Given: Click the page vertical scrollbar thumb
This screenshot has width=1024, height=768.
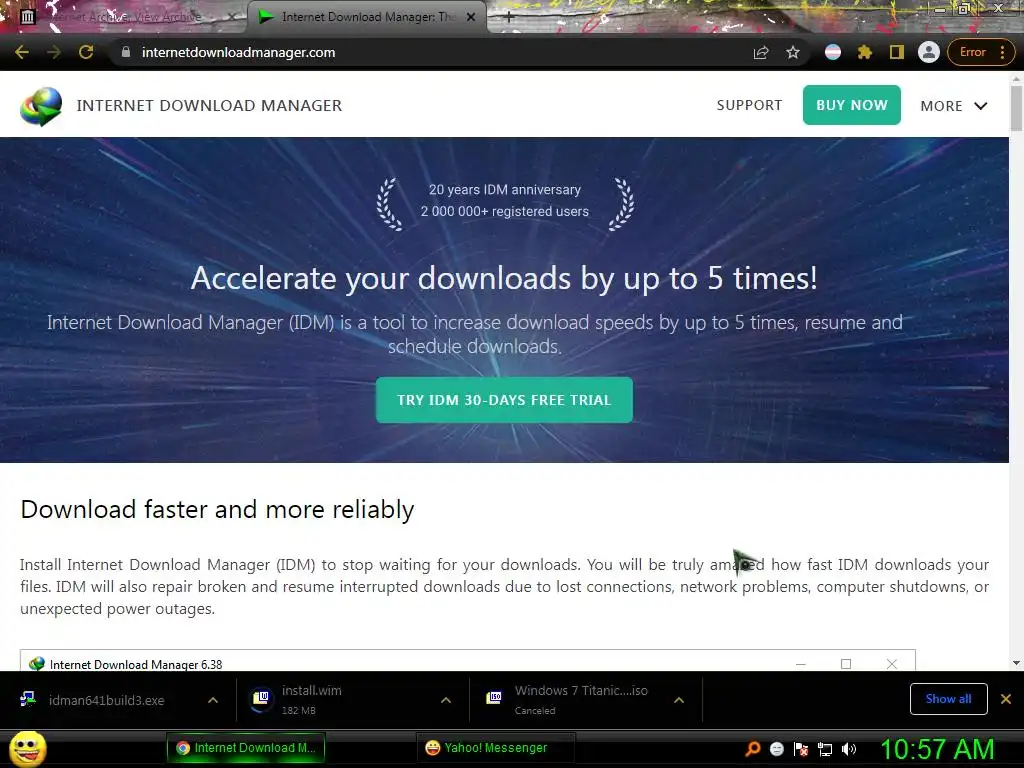Looking at the screenshot, I should [x=1016, y=108].
